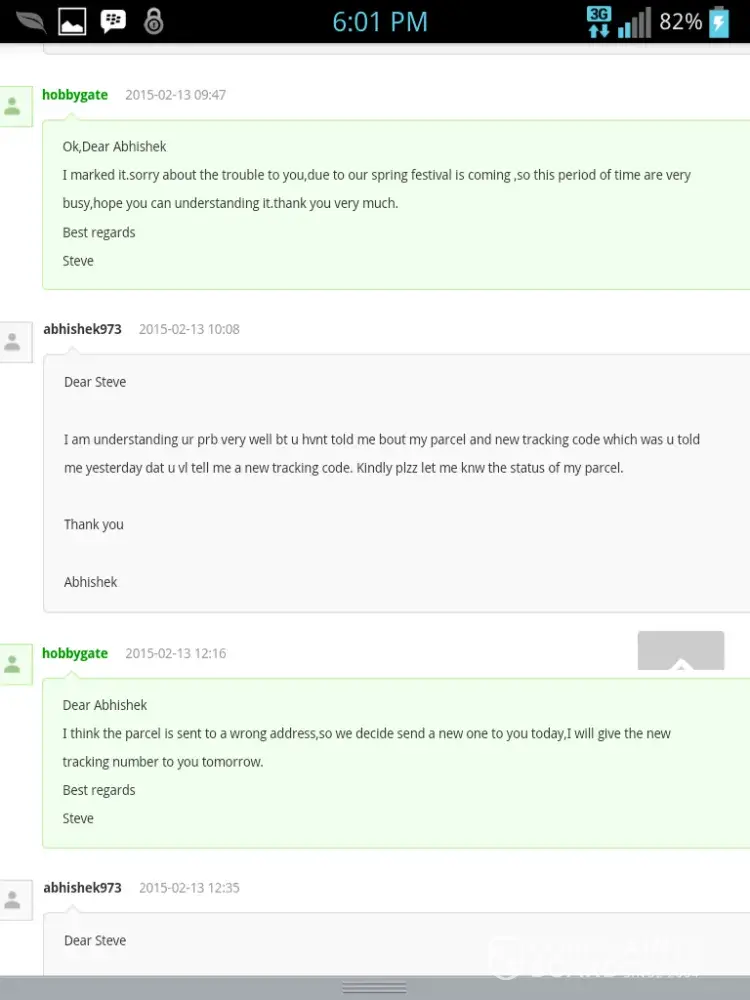
Task: Tap abhishek973's avatar beside the 12:35 message
Action: coord(14,900)
